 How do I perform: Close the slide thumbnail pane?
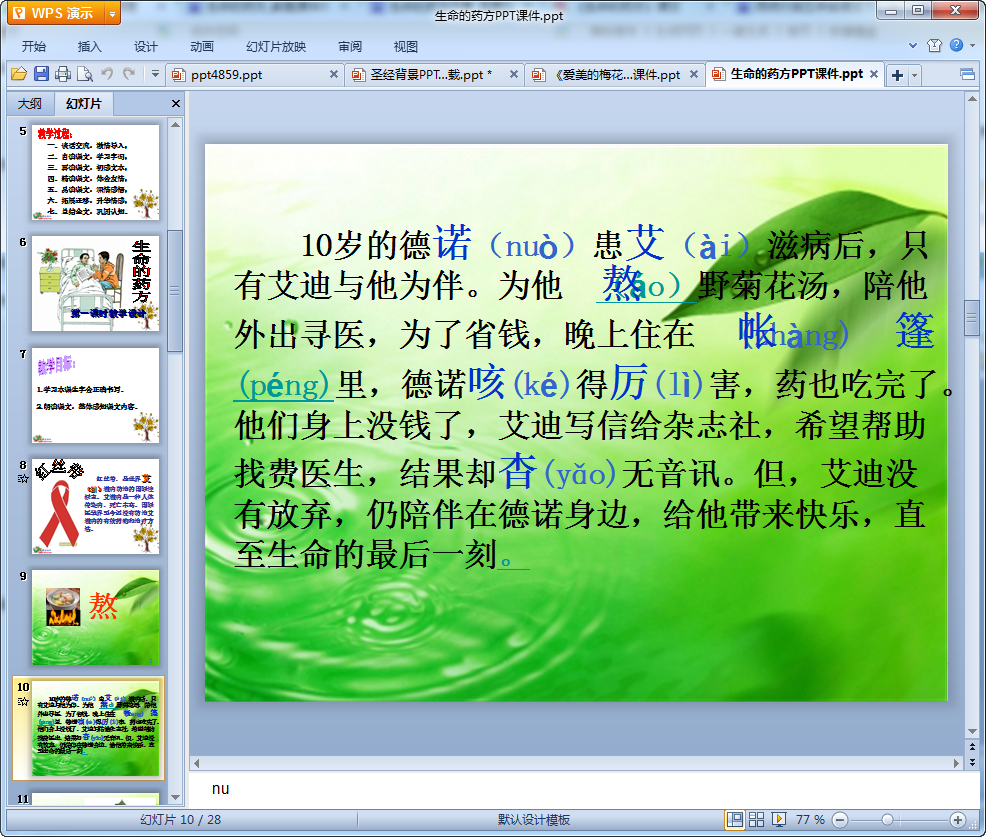(x=176, y=104)
